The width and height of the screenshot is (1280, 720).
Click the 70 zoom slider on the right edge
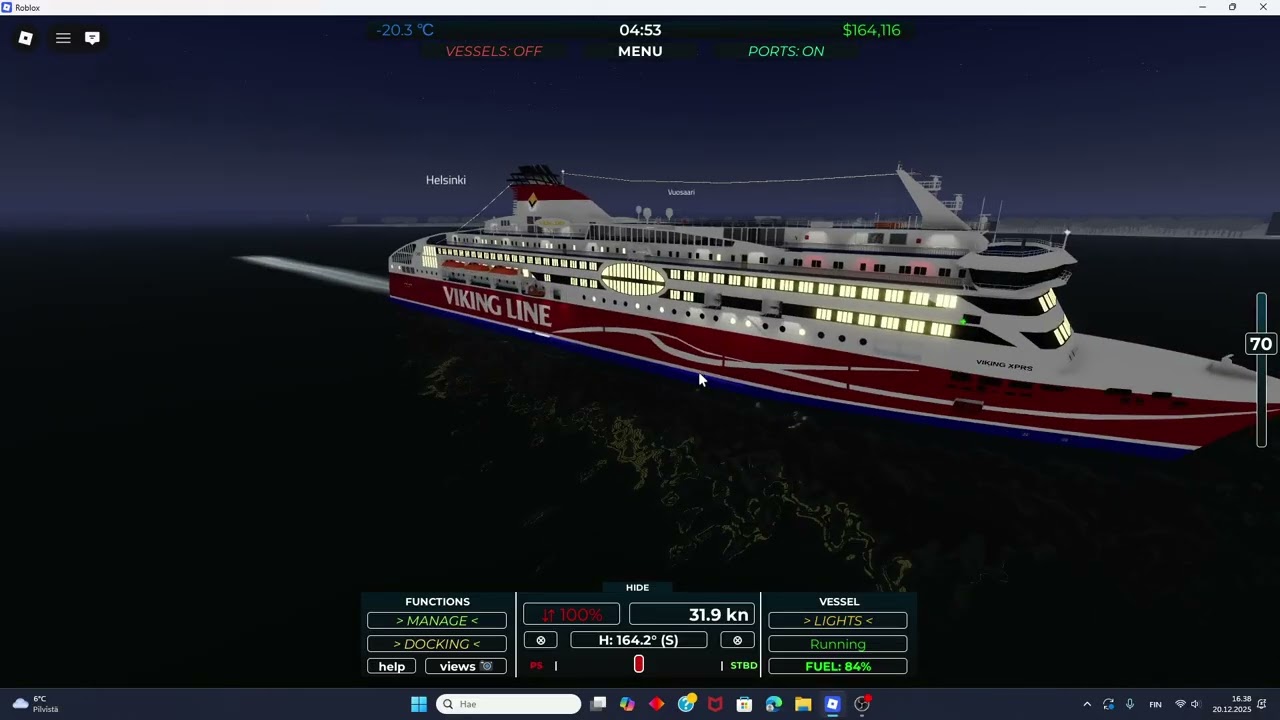1261,344
